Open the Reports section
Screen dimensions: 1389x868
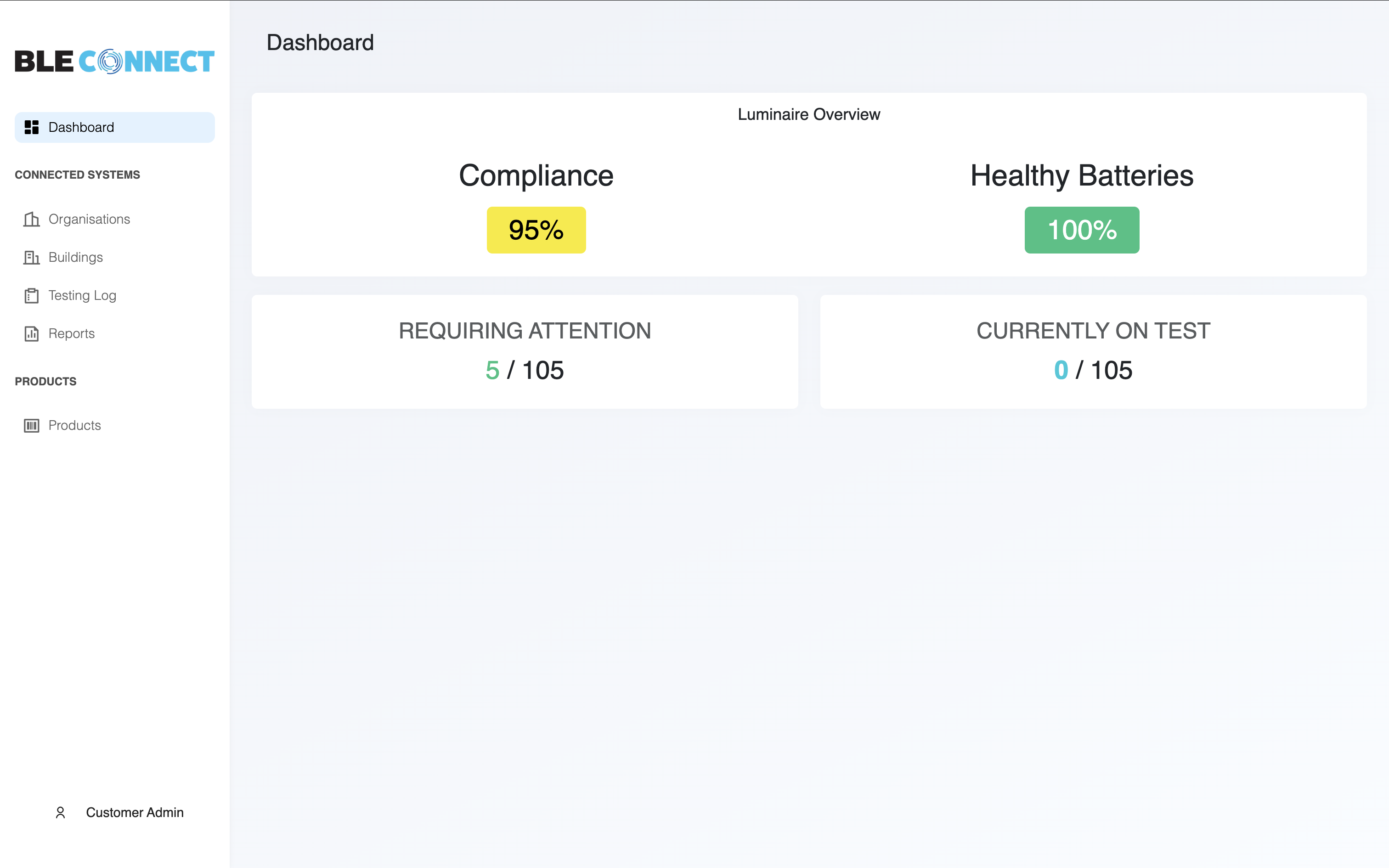pyautogui.click(x=71, y=333)
